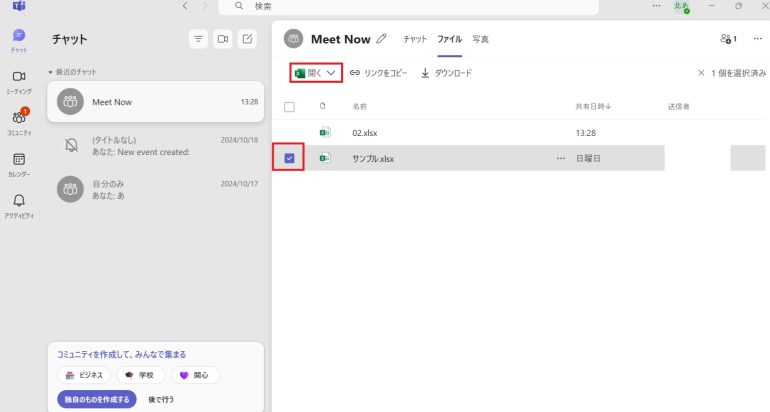Viewport: 770px width, 412px height.
Task: Clear selection using the X beside 1 個を選択済み
Action: tap(701, 73)
